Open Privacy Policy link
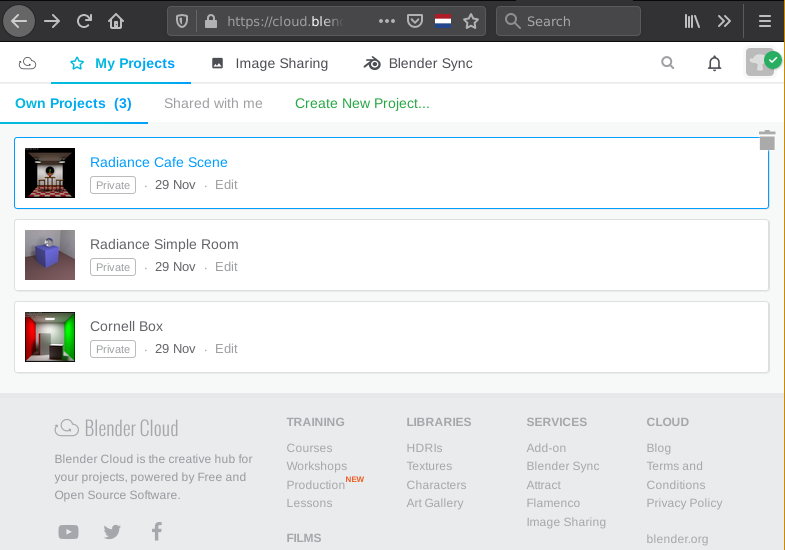The image size is (785, 550). coord(684,503)
